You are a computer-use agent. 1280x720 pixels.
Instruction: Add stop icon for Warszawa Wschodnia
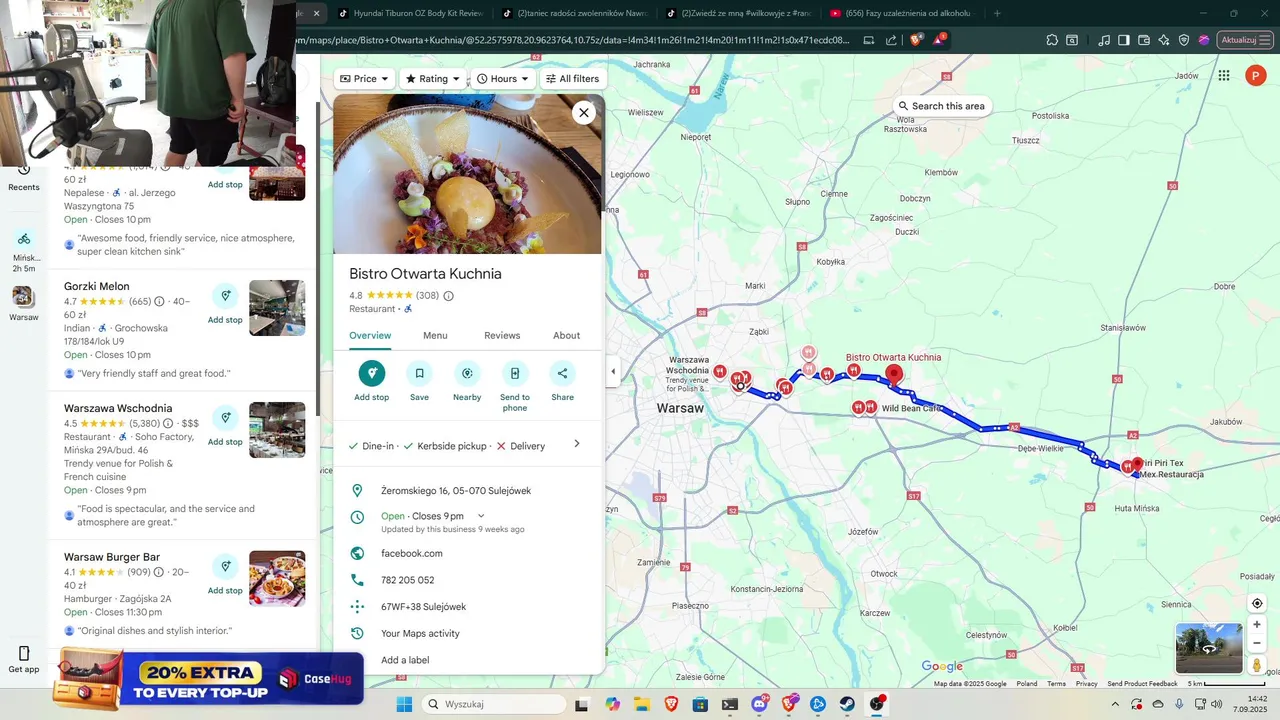225,418
